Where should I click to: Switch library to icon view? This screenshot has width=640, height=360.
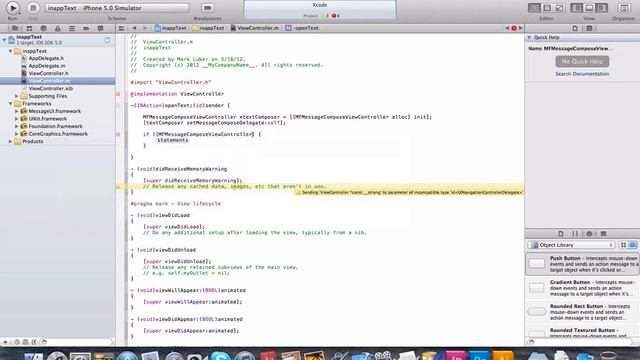623,245
